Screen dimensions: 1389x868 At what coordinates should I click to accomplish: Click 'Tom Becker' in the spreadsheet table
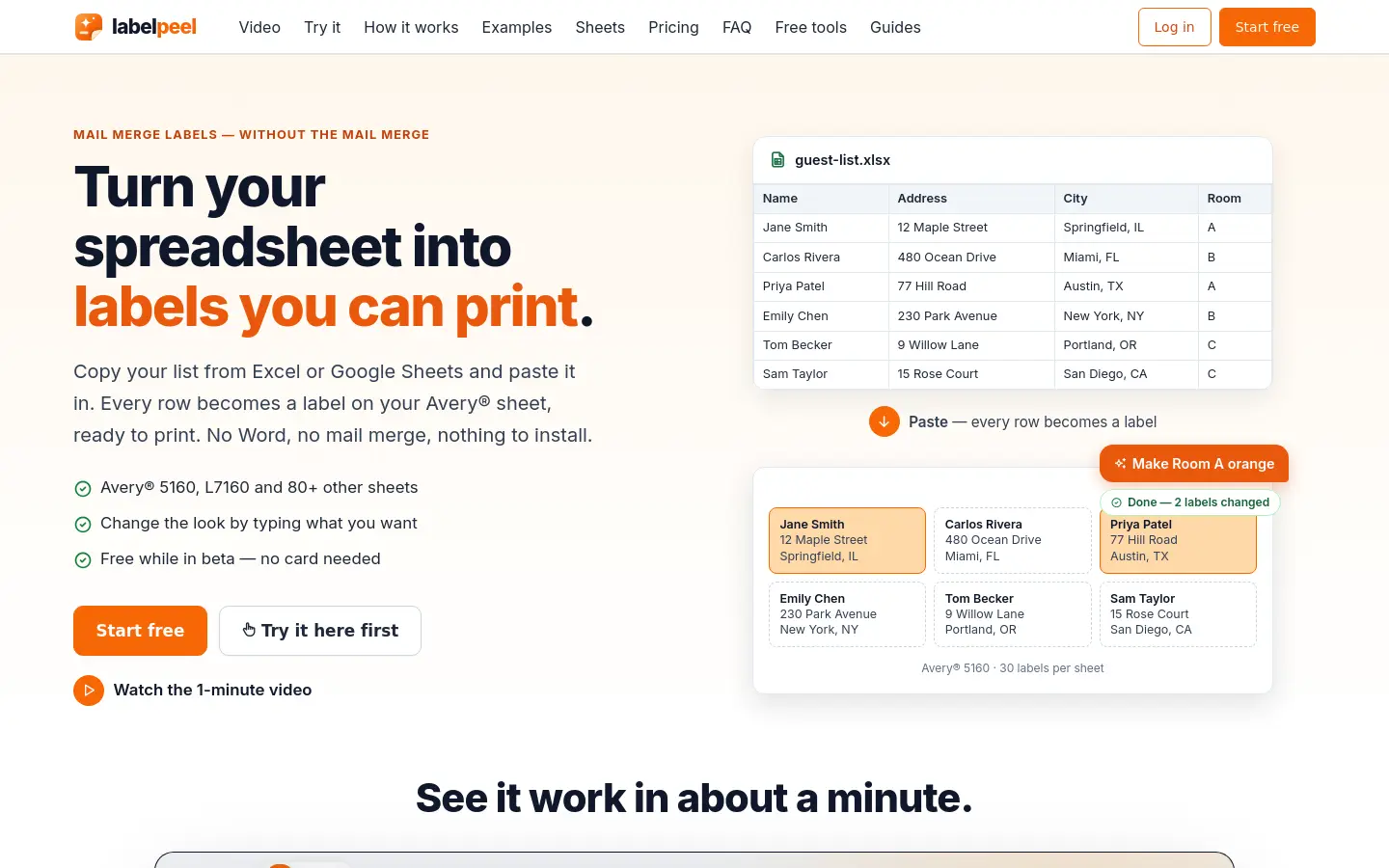coord(821,345)
